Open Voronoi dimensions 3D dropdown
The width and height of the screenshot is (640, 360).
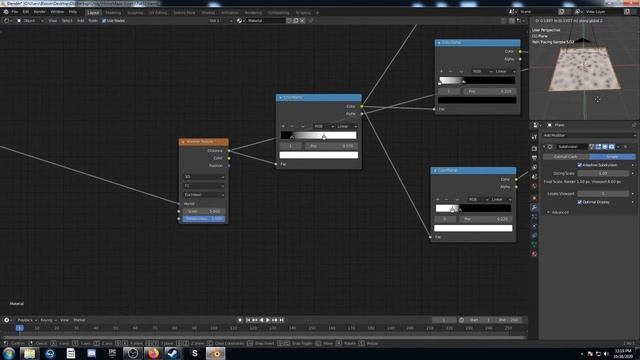pyautogui.click(x=204, y=177)
